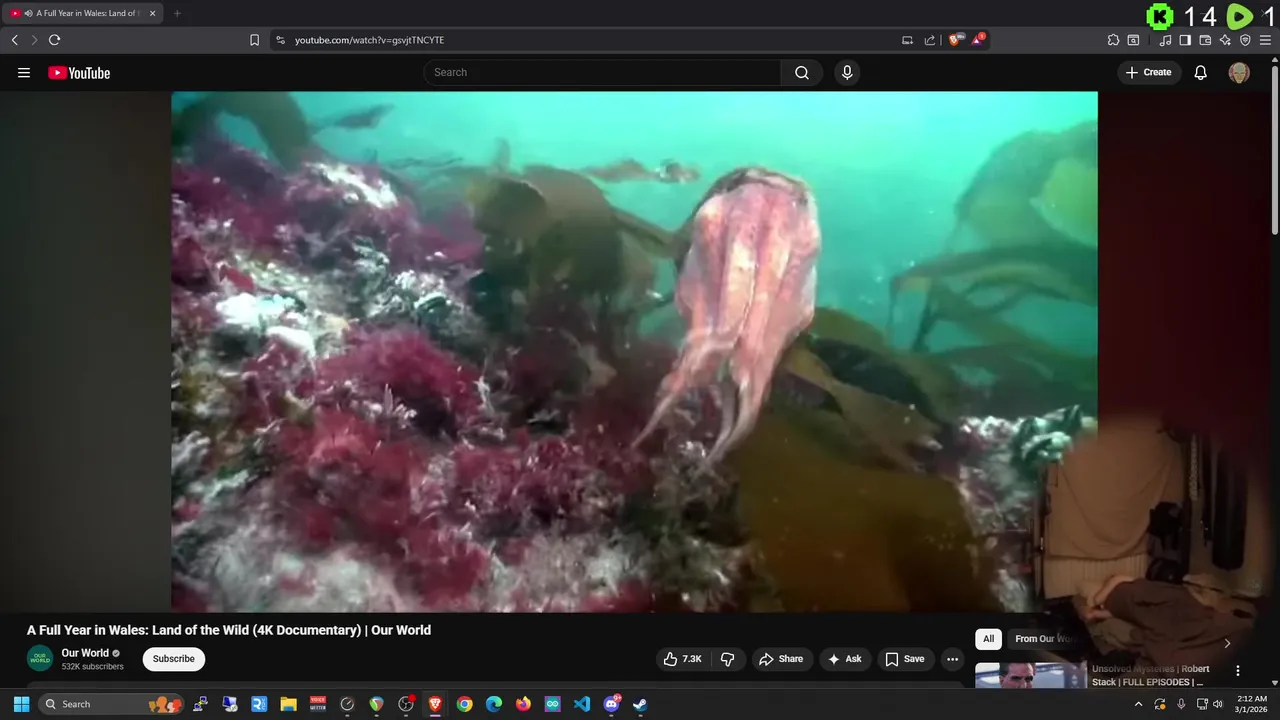Open the Our World channel name link

click(85, 653)
